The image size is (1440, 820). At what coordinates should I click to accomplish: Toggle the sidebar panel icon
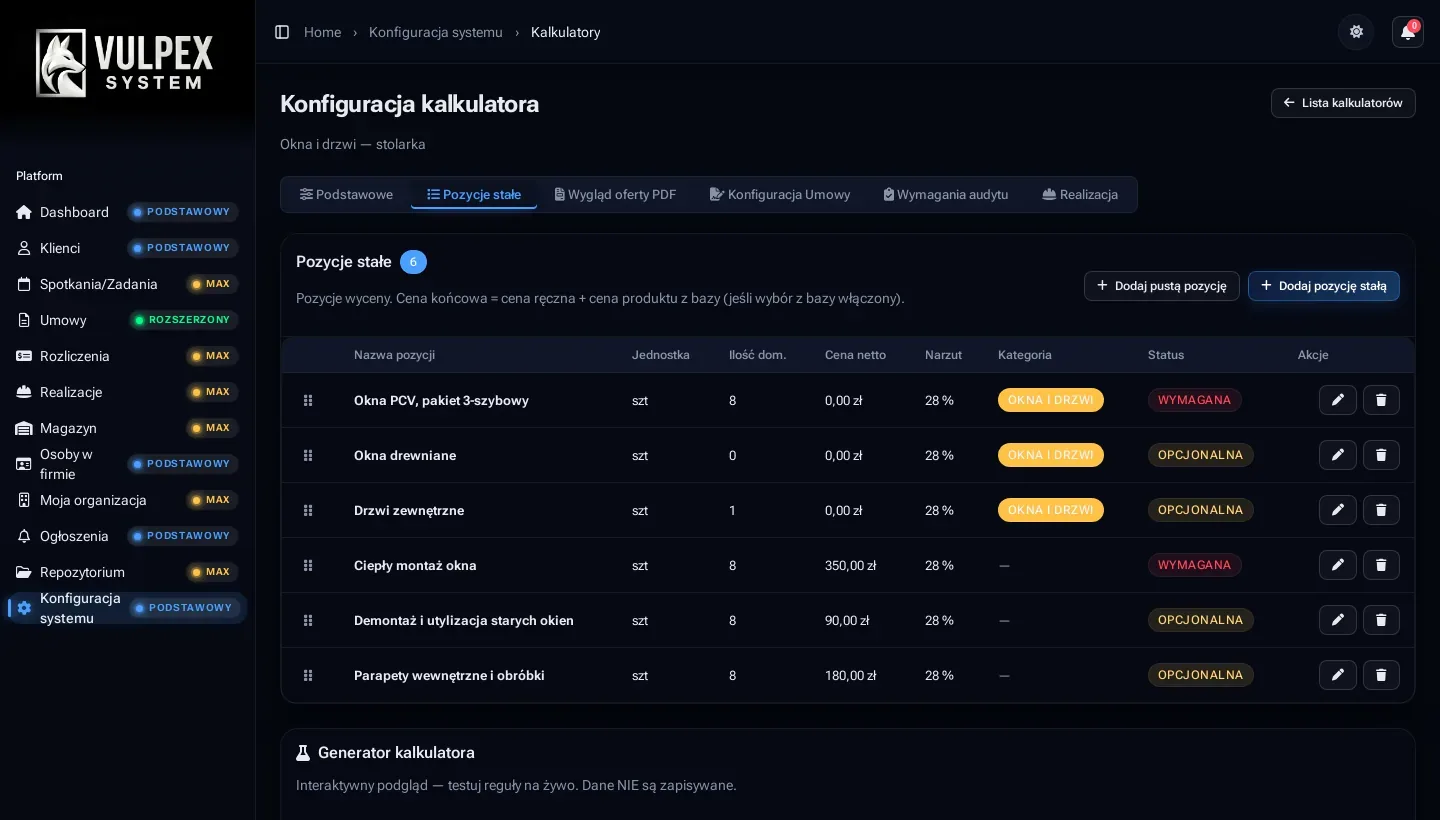coord(282,32)
